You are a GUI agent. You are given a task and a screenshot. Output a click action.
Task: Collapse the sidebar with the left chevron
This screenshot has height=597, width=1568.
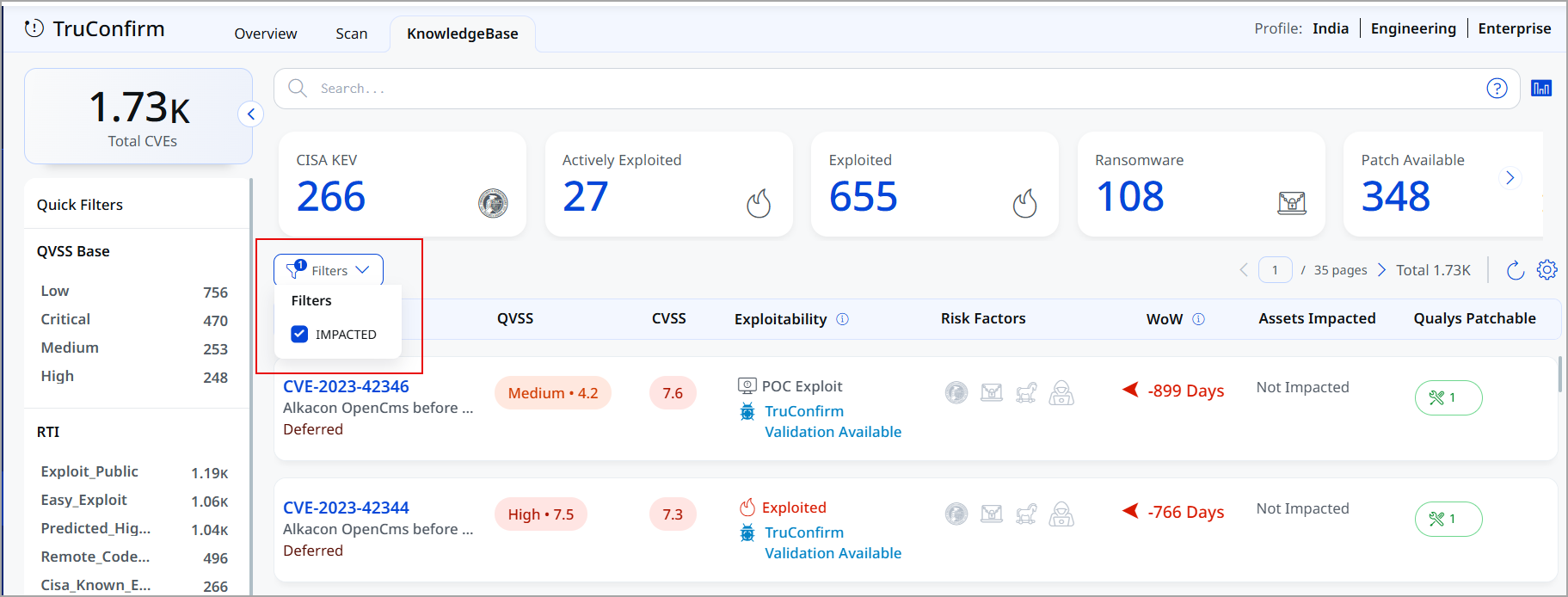click(250, 114)
